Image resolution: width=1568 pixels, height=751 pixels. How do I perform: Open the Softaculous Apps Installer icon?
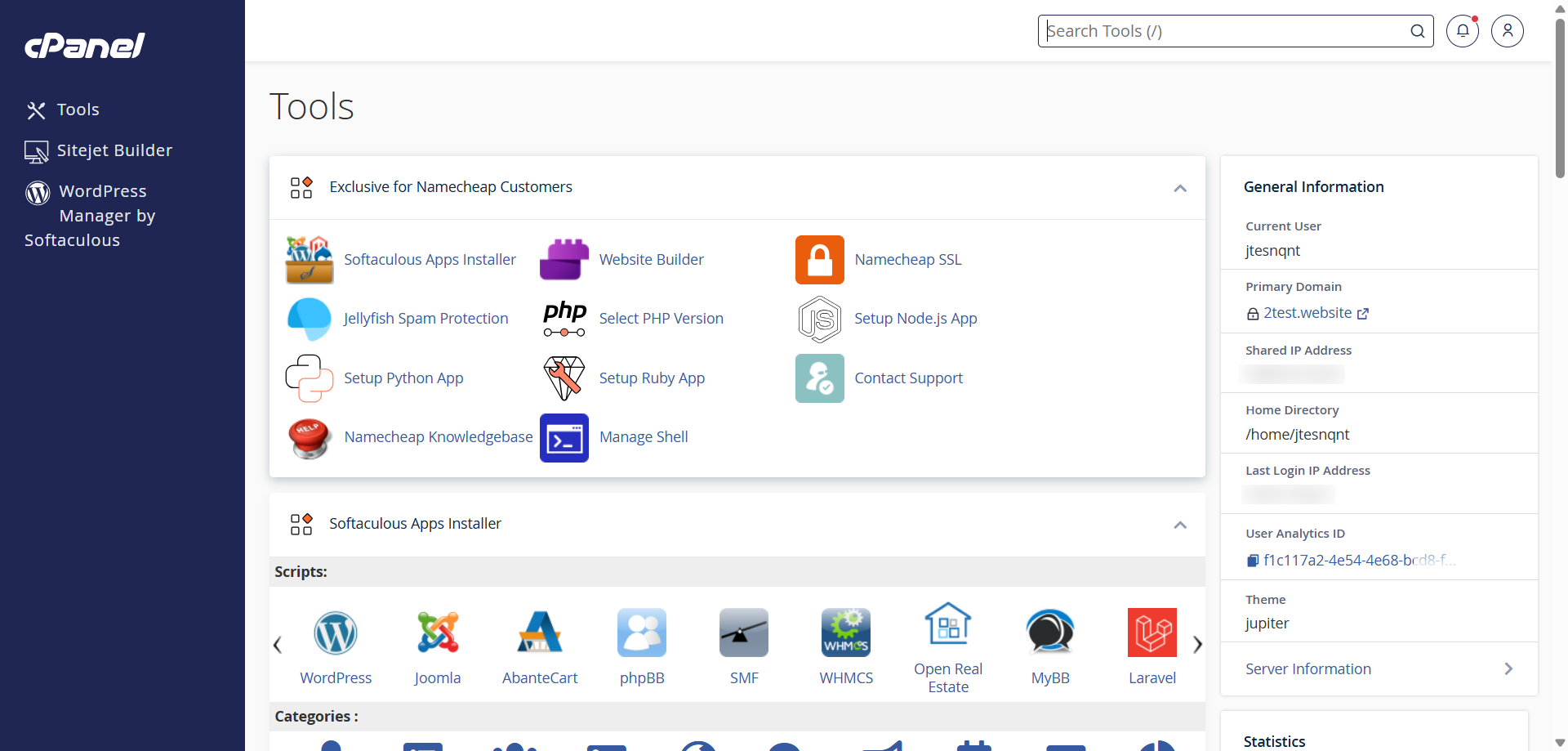[310, 260]
